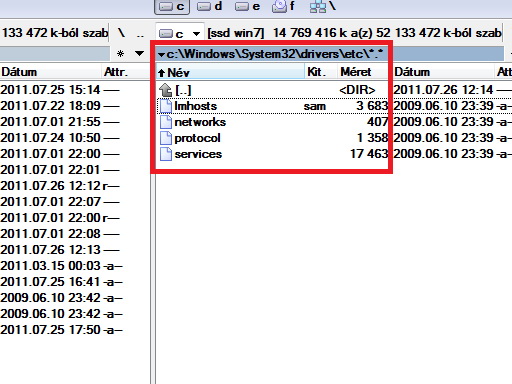Sort right panel by Dátum column
This screenshot has height=384, width=512.
tap(443, 72)
